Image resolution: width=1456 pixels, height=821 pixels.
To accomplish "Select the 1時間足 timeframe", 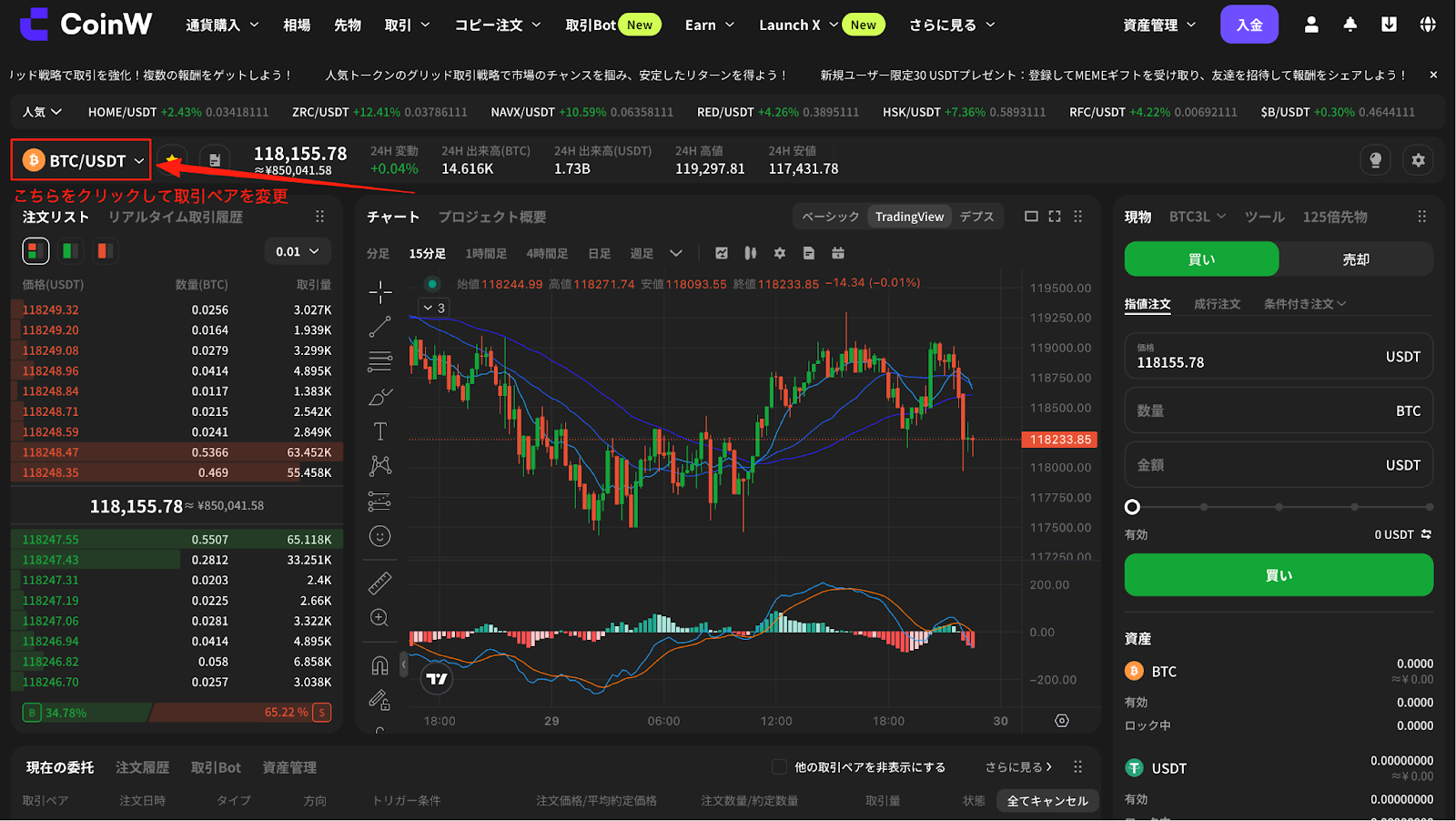I will (486, 253).
